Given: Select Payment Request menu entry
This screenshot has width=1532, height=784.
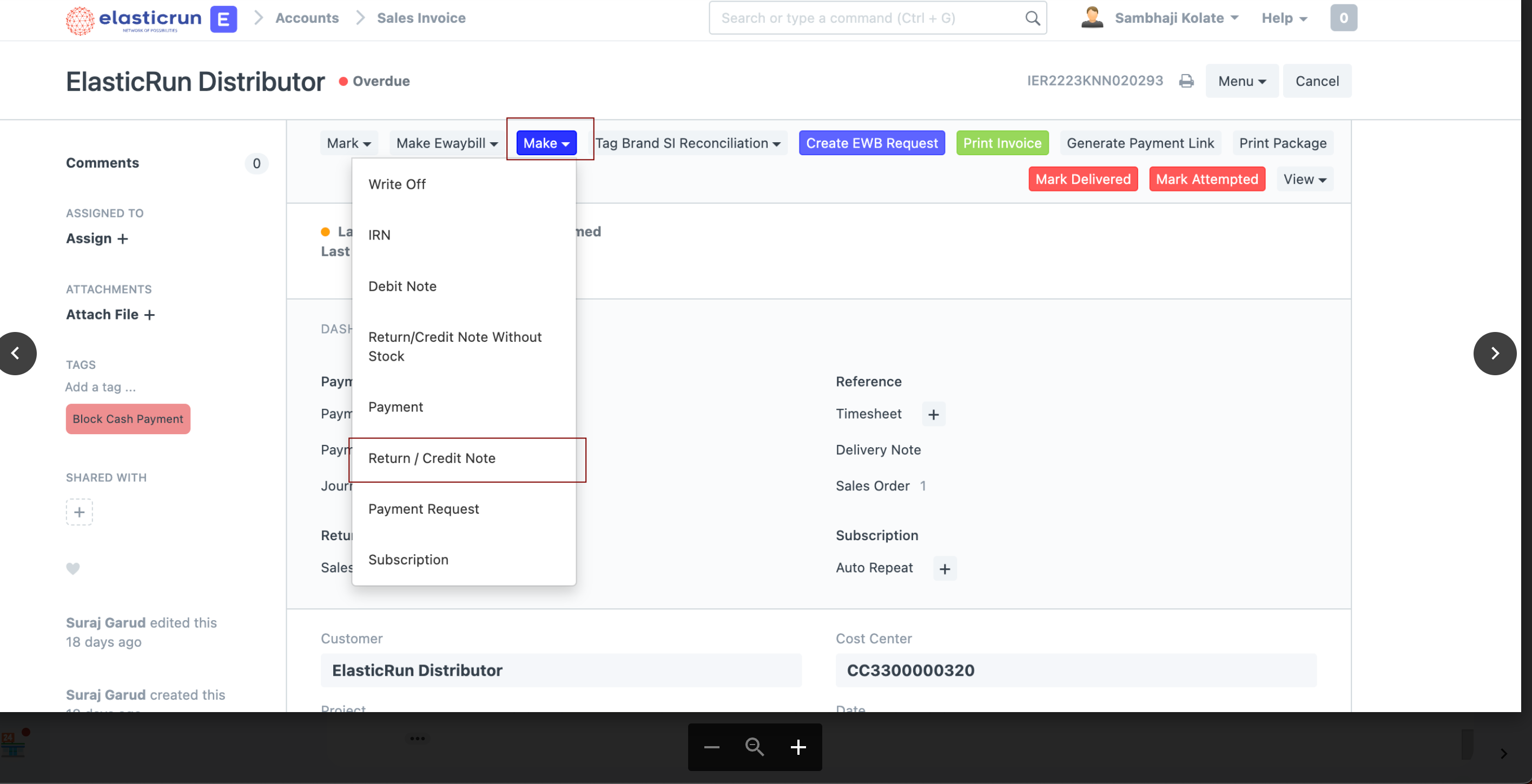Looking at the screenshot, I should [x=463, y=509].
